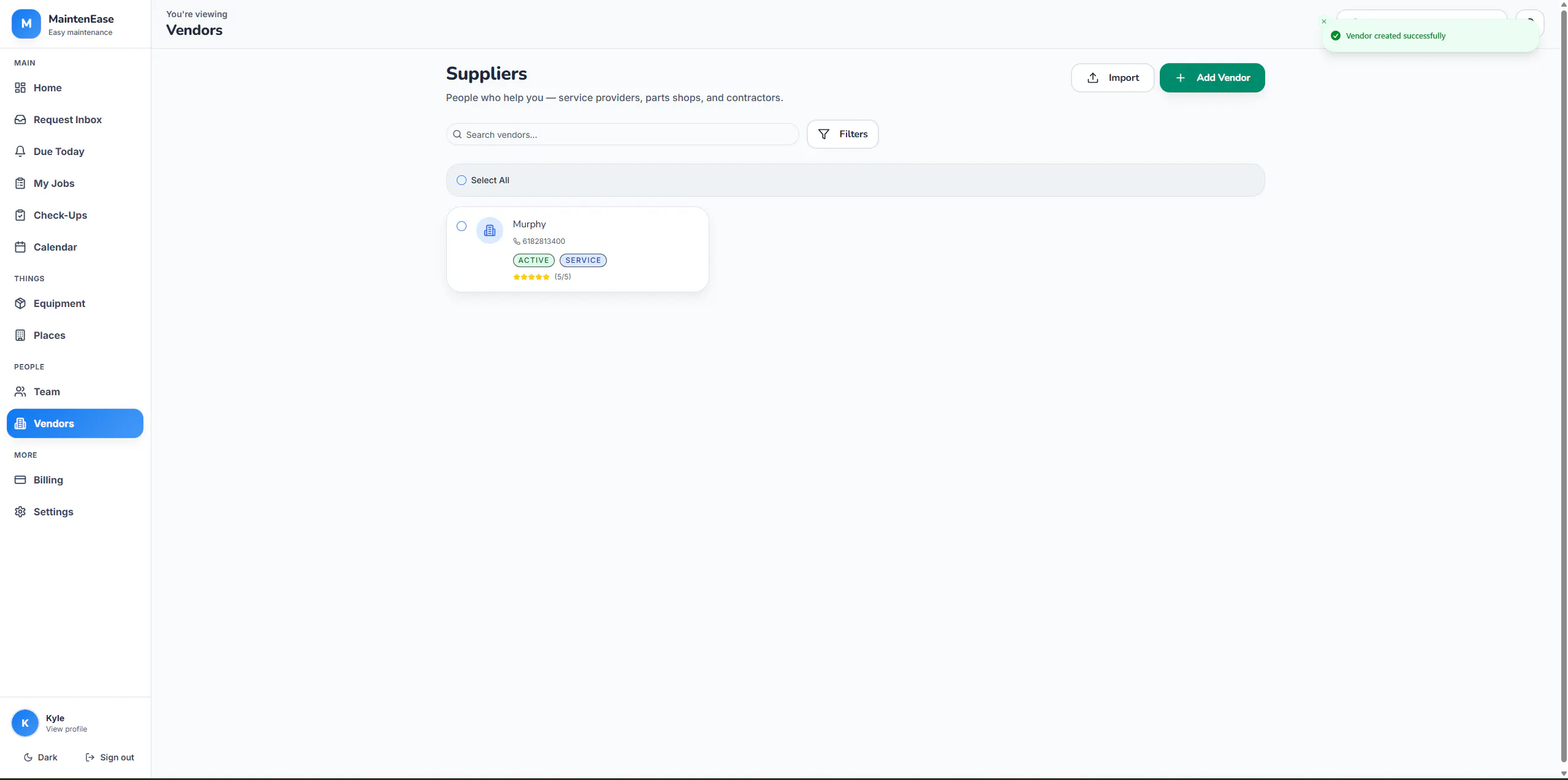Open the View profile link

(x=66, y=729)
